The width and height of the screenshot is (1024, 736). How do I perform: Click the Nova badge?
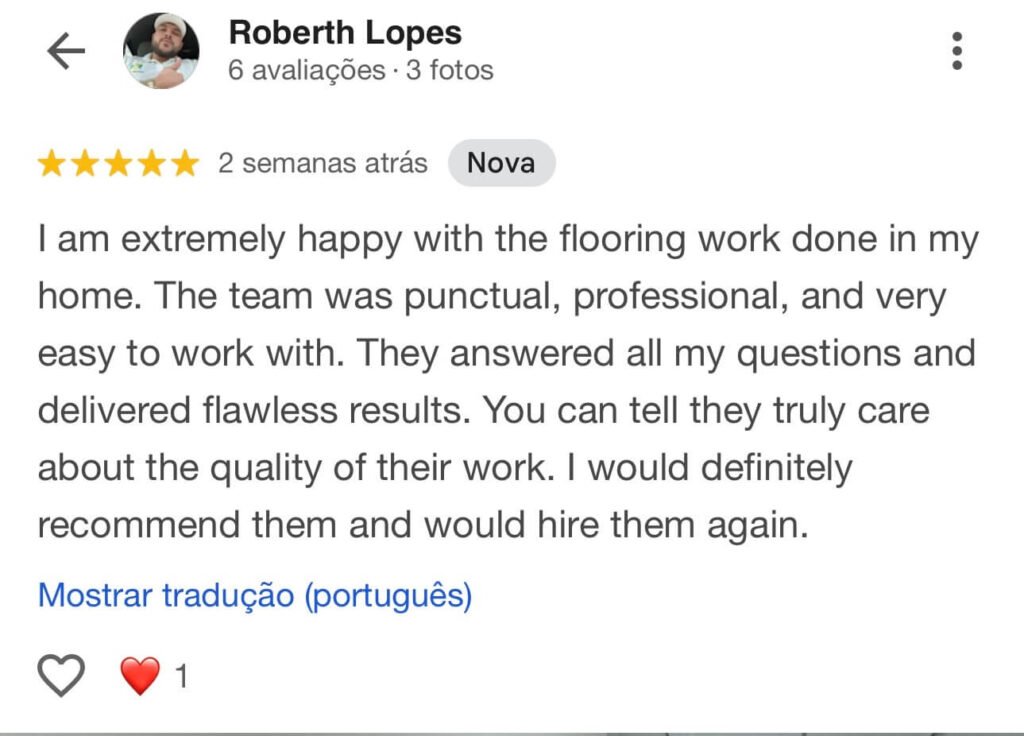pos(501,163)
